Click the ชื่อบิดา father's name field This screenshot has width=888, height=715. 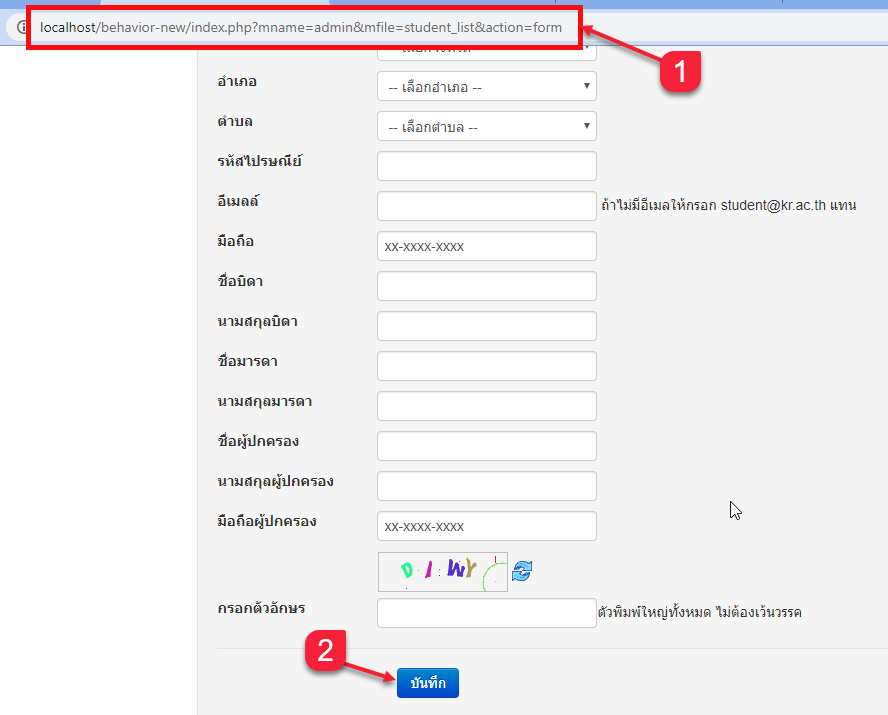(x=486, y=286)
